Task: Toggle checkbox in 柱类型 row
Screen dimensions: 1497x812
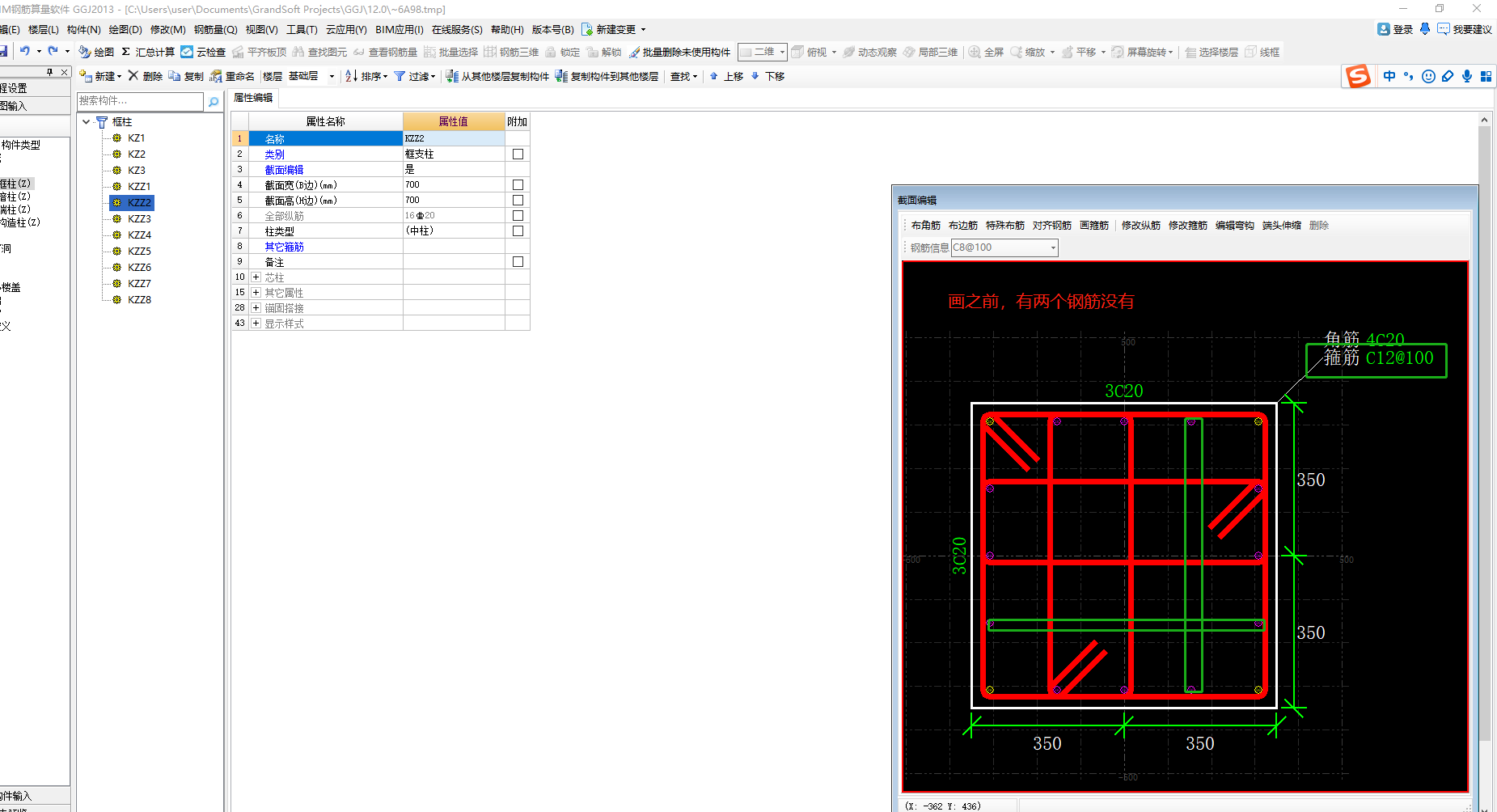Action: click(x=518, y=230)
